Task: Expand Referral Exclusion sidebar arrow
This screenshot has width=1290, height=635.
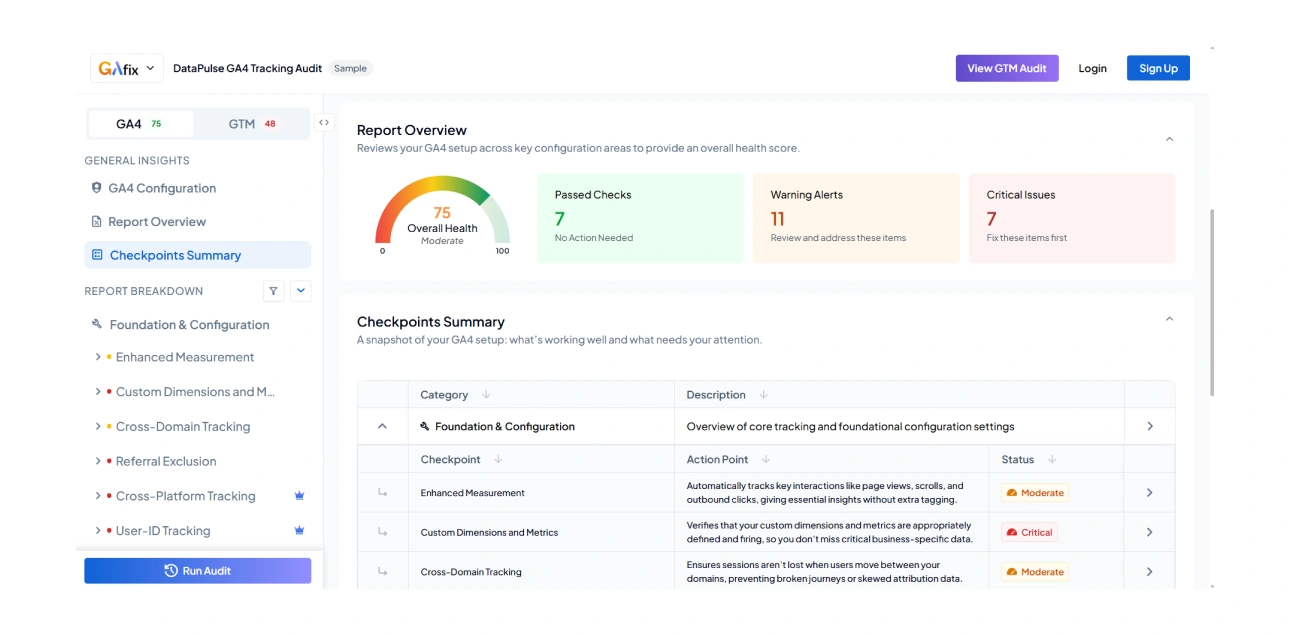Action: [x=98, y=461]
